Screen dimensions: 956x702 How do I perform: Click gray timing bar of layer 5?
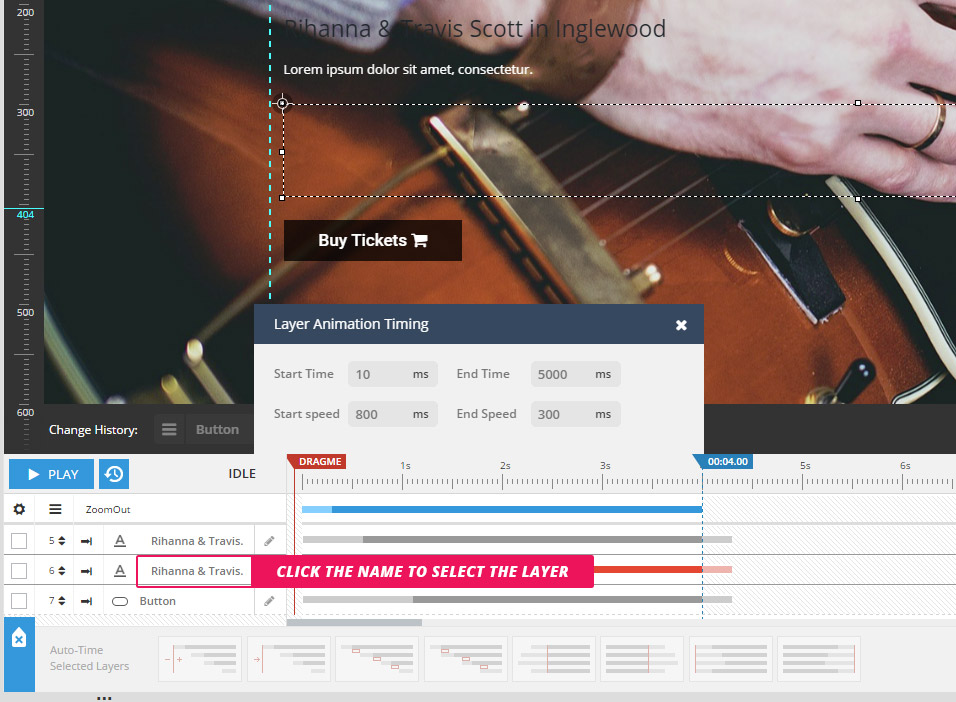point(517,539)
